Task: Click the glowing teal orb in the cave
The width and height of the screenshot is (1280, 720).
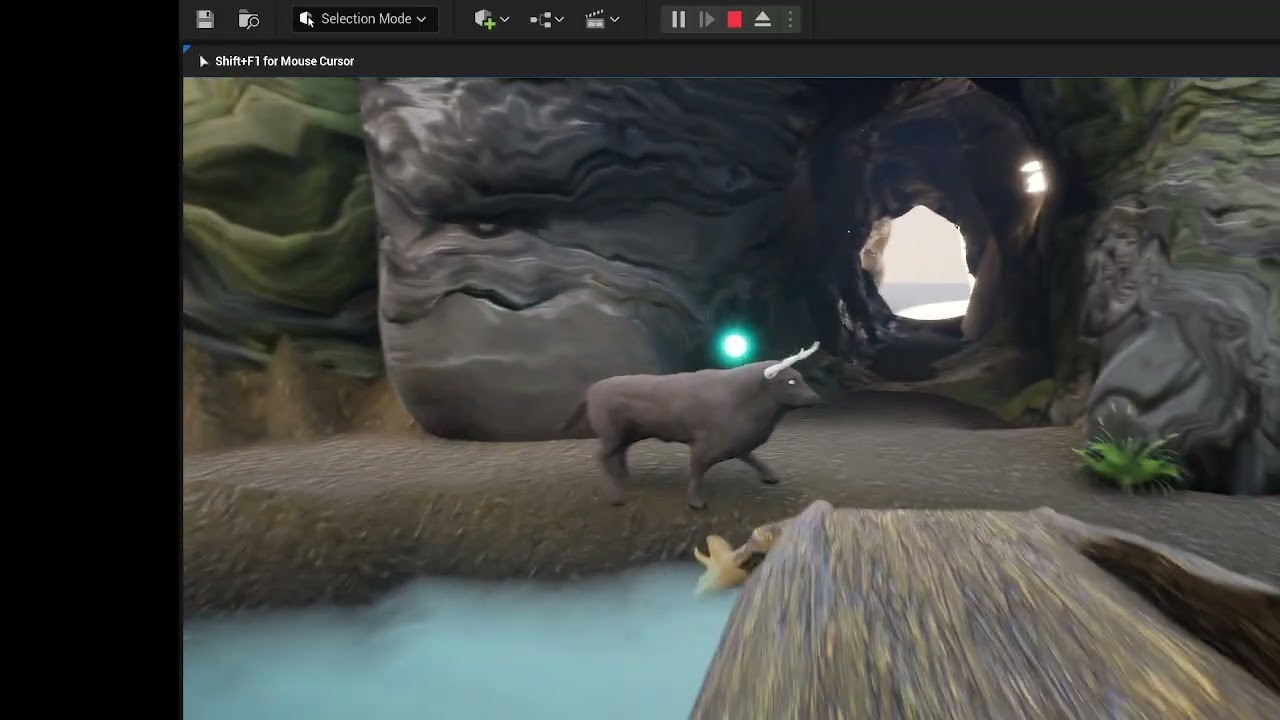Action: point(735,346)
